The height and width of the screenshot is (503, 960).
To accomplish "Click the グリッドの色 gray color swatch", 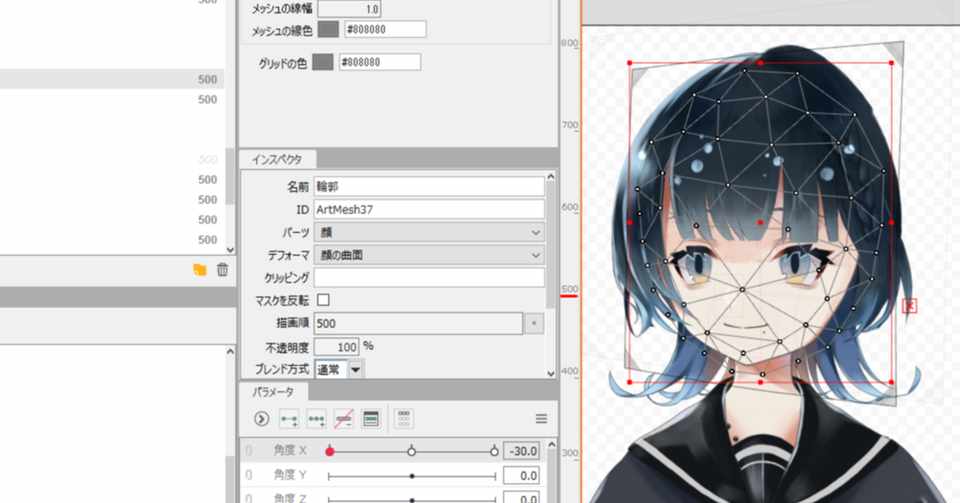I will 323,62.
